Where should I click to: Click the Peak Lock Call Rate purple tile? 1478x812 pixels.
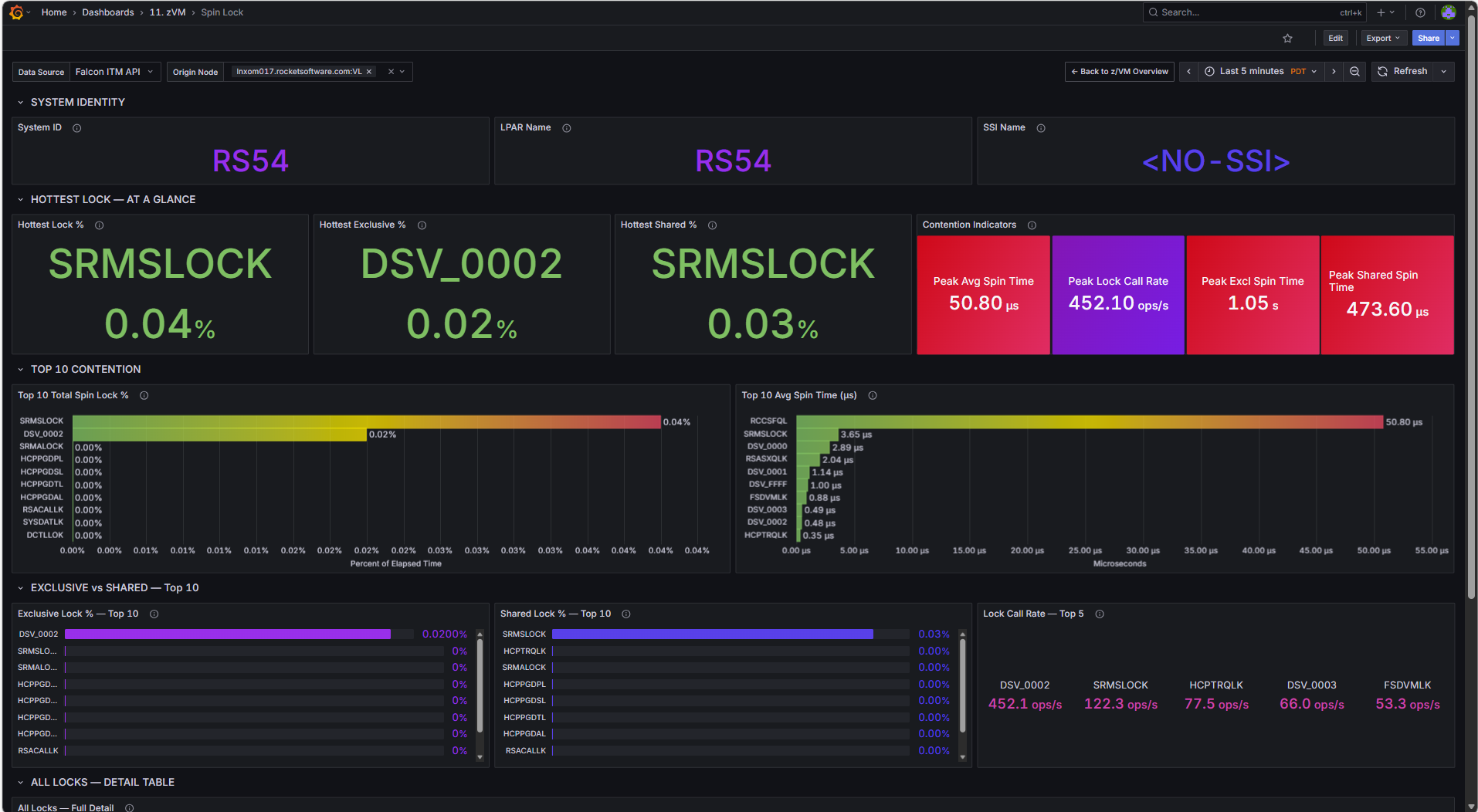pos(1117,295)
